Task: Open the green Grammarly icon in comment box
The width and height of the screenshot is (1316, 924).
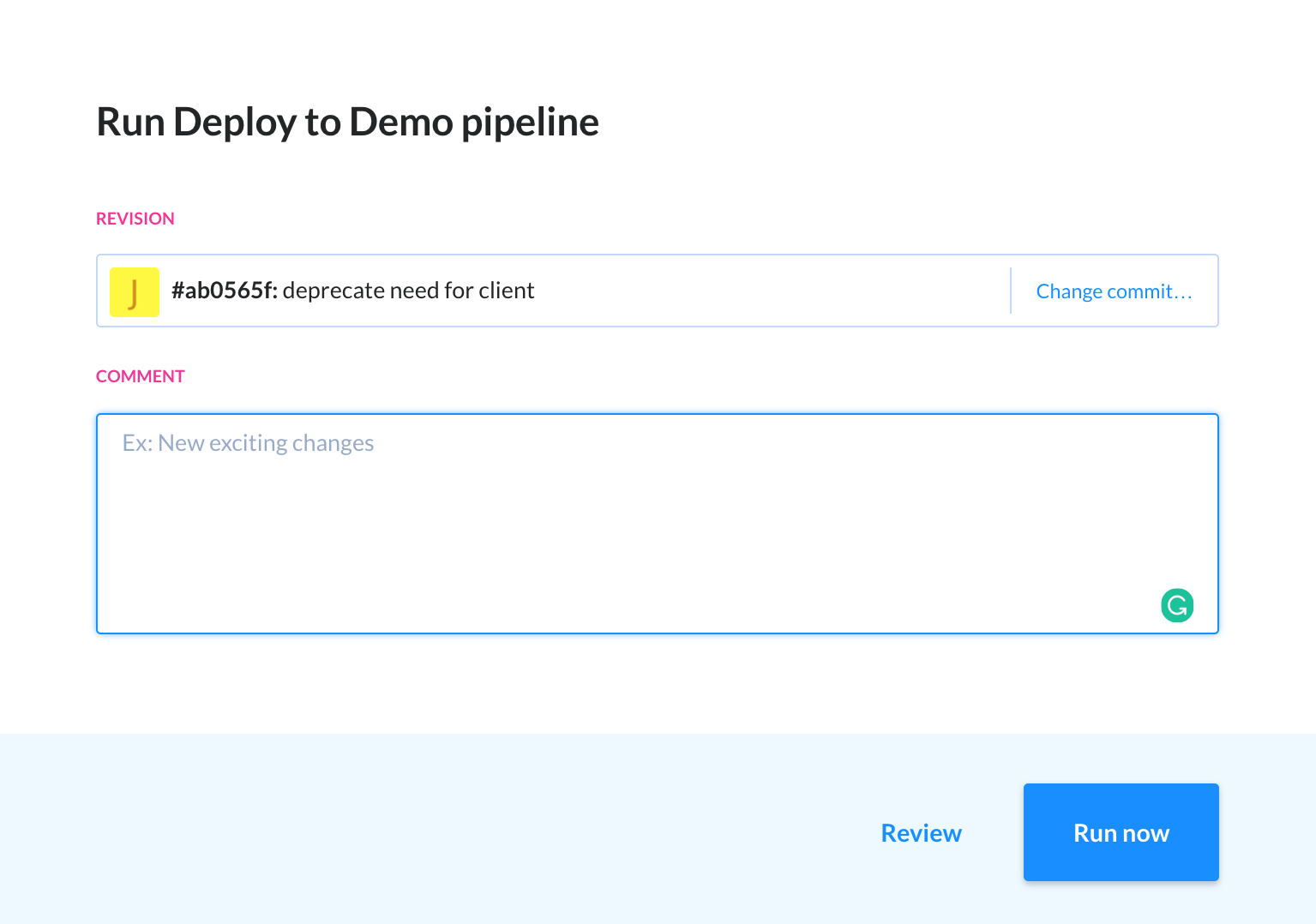Action: pos(1177,605)
